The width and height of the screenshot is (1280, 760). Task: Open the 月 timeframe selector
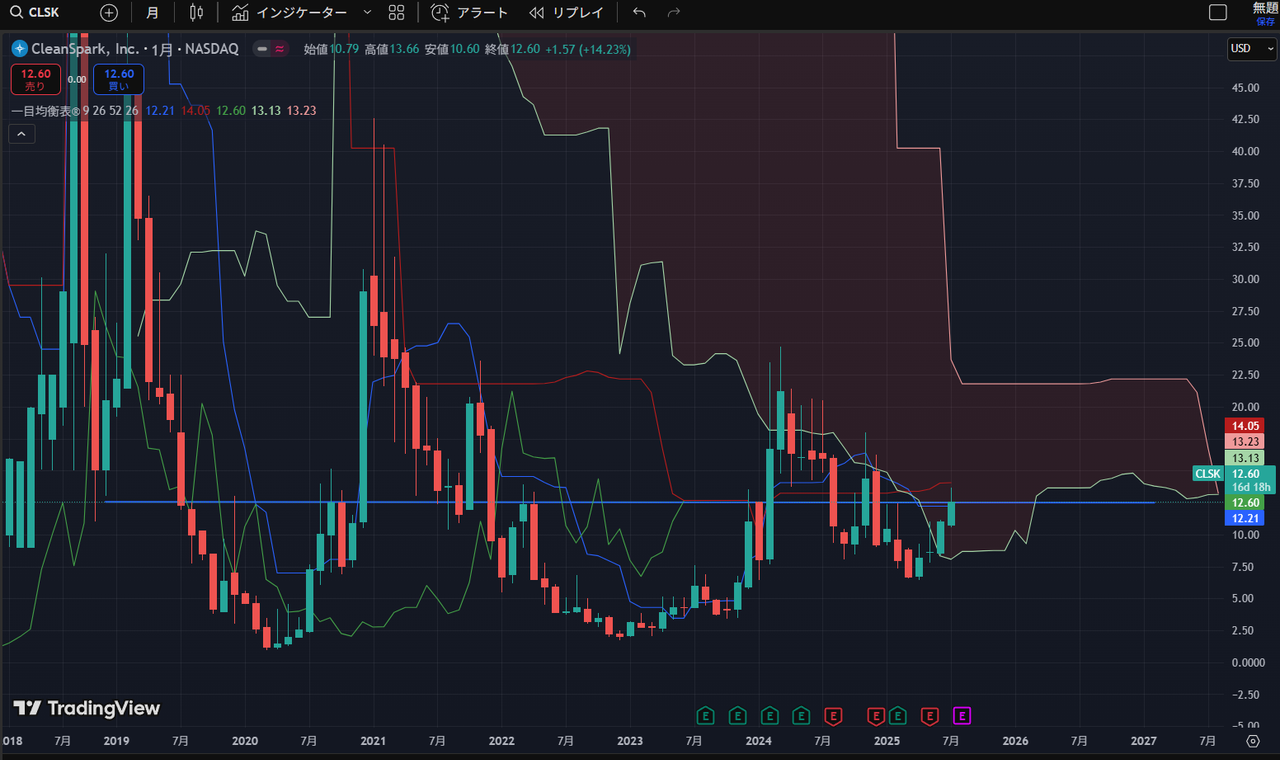pos(151,13)
